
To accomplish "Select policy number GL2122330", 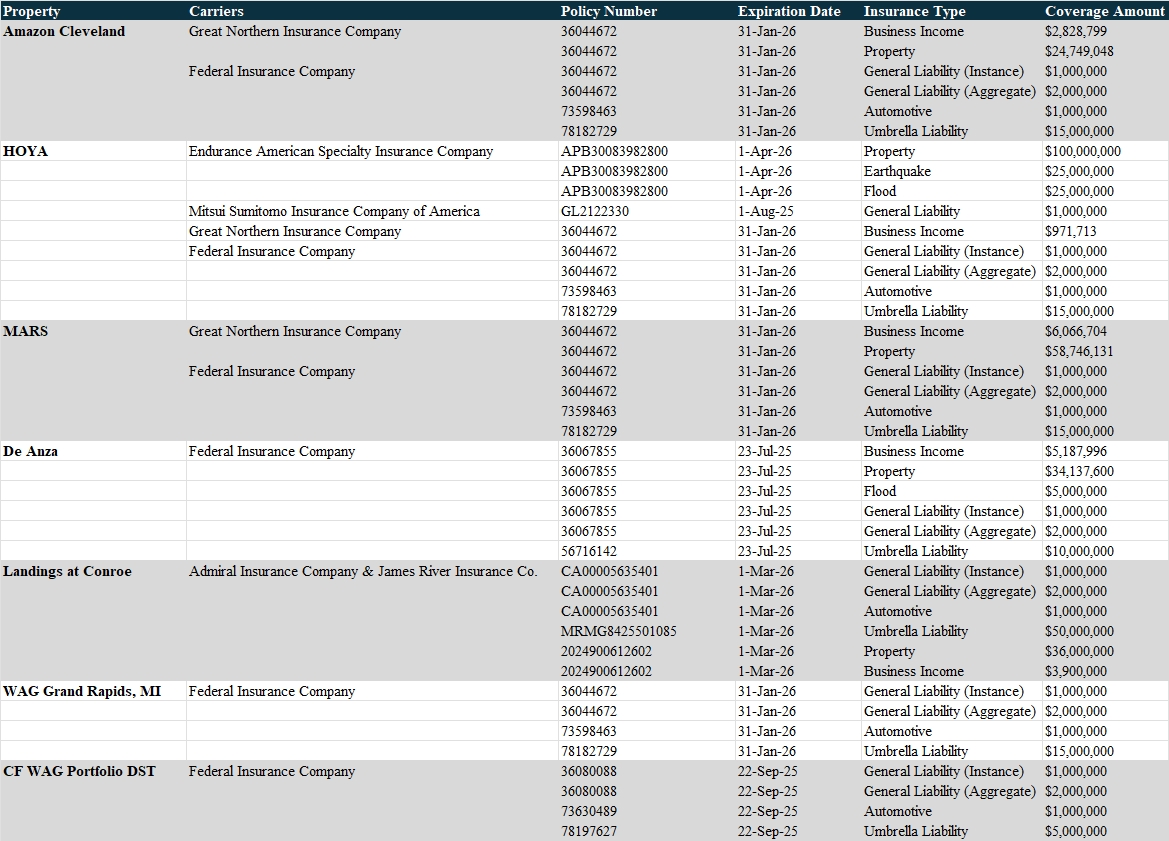I will 595,211.
